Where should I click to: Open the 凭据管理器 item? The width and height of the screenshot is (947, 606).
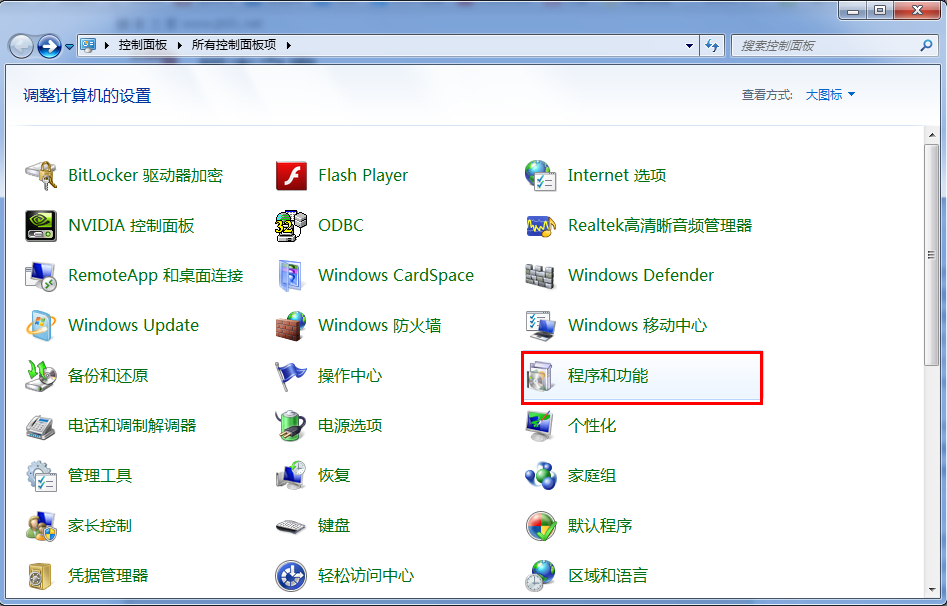coord(110,575)
